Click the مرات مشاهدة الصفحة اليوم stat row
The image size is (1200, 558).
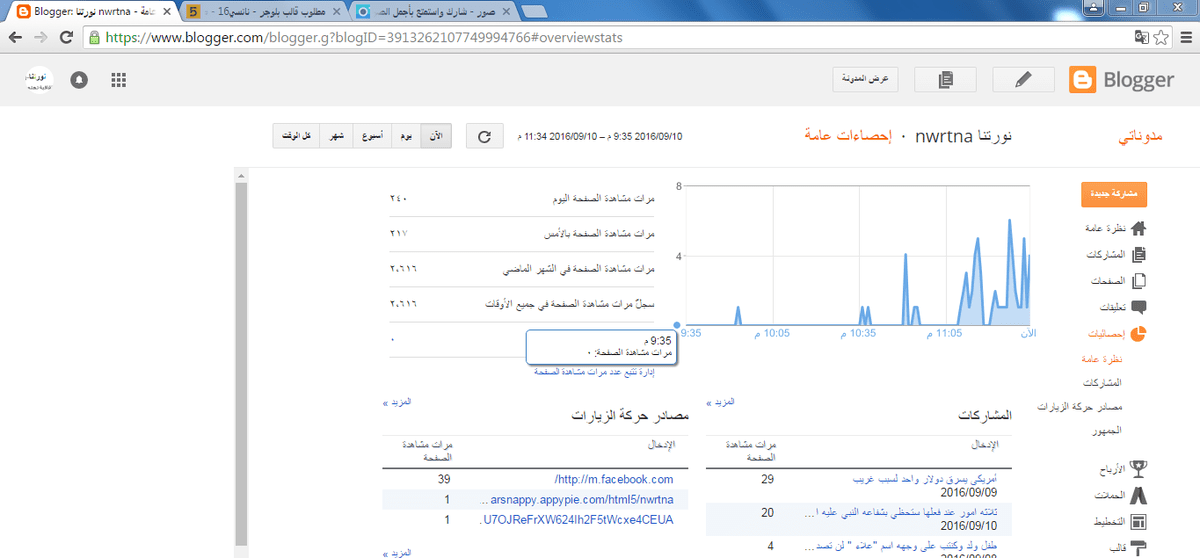523,198
